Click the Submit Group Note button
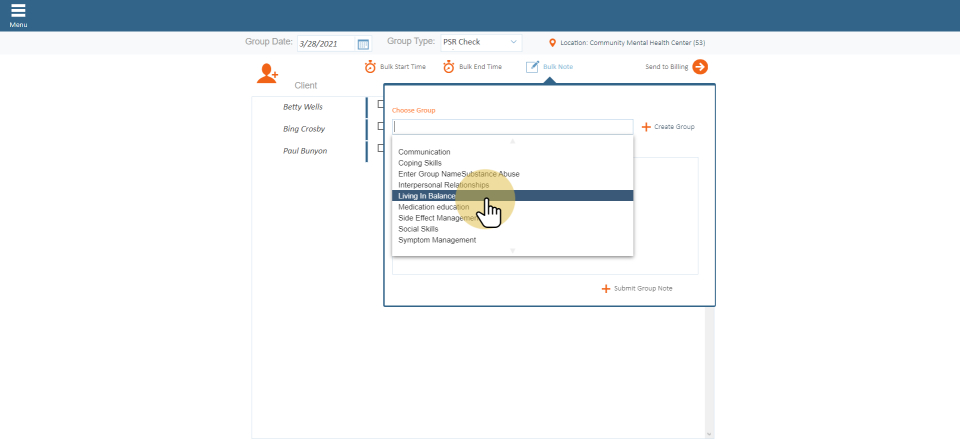The image size is (960, 442). [x=637, y=288]
